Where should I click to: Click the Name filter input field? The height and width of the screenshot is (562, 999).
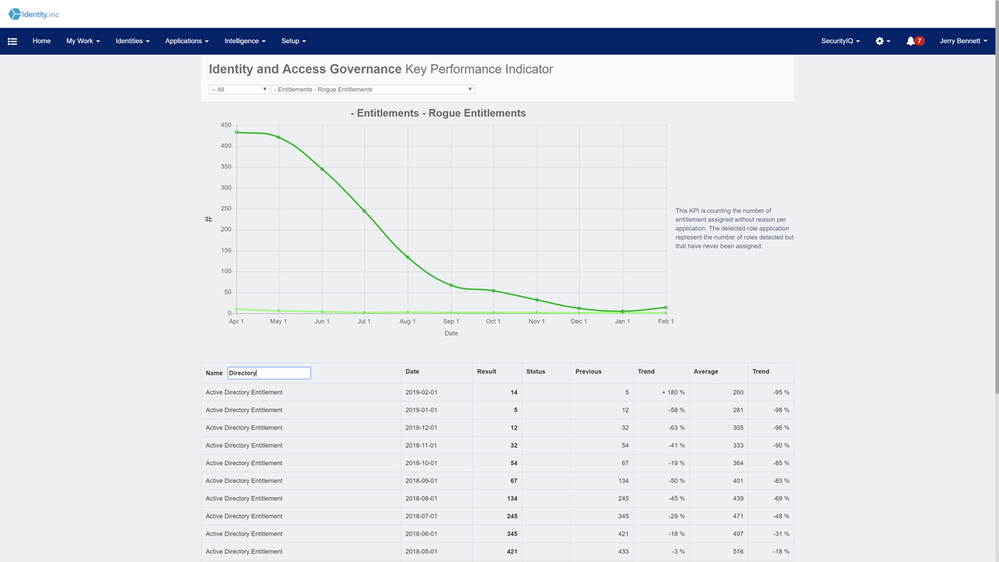[269, 373]
